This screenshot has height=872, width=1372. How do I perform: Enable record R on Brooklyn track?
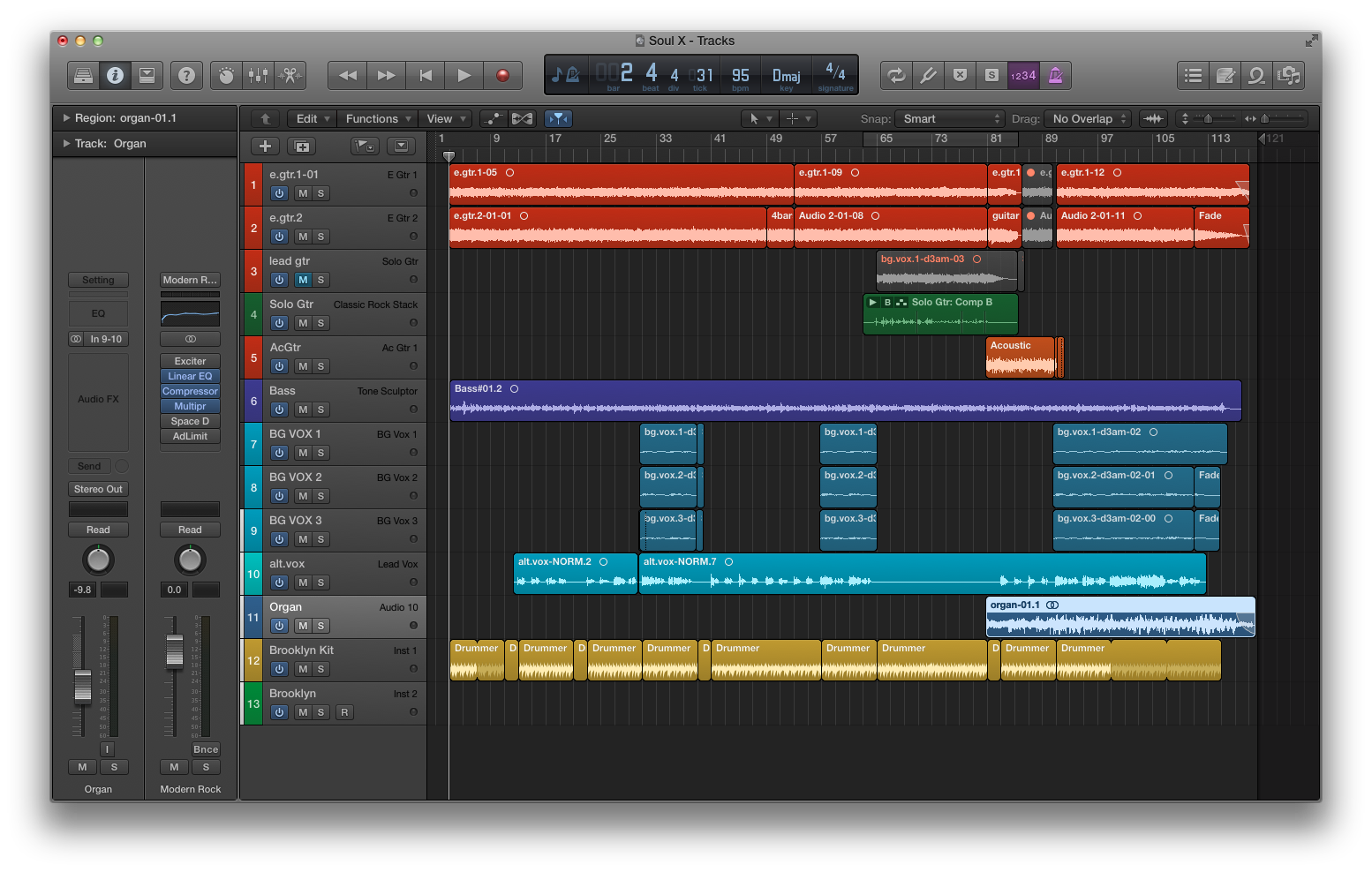point(344,712)
